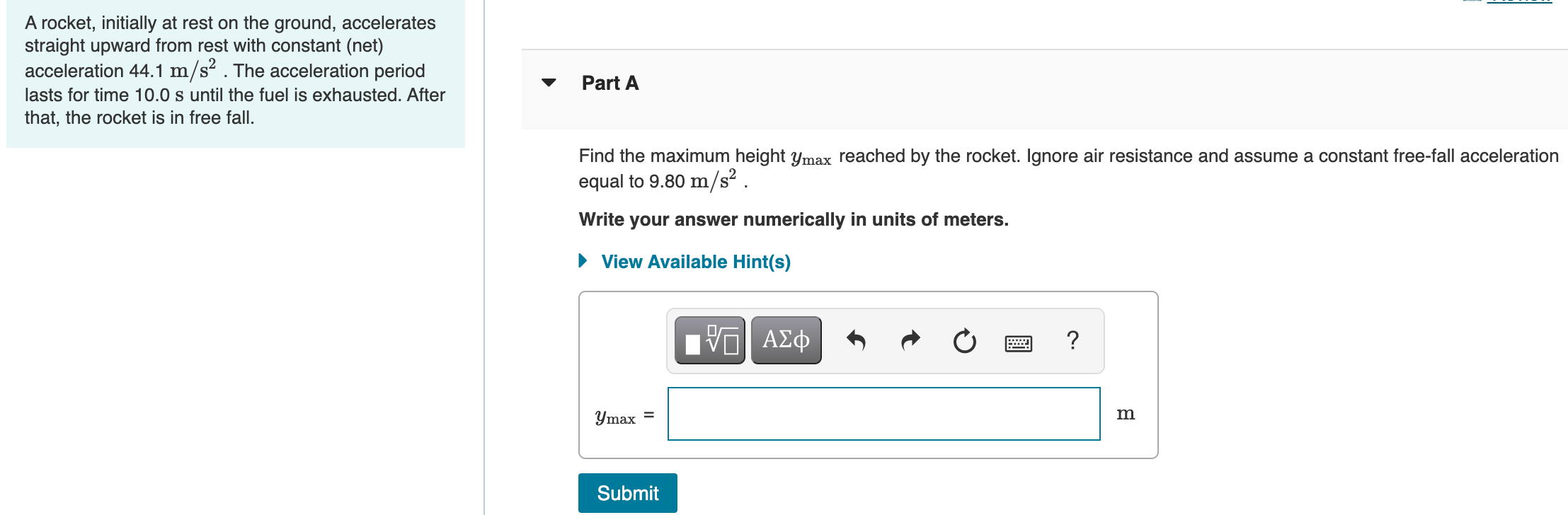Click the square-root symbol template button

tap(708, 340)
